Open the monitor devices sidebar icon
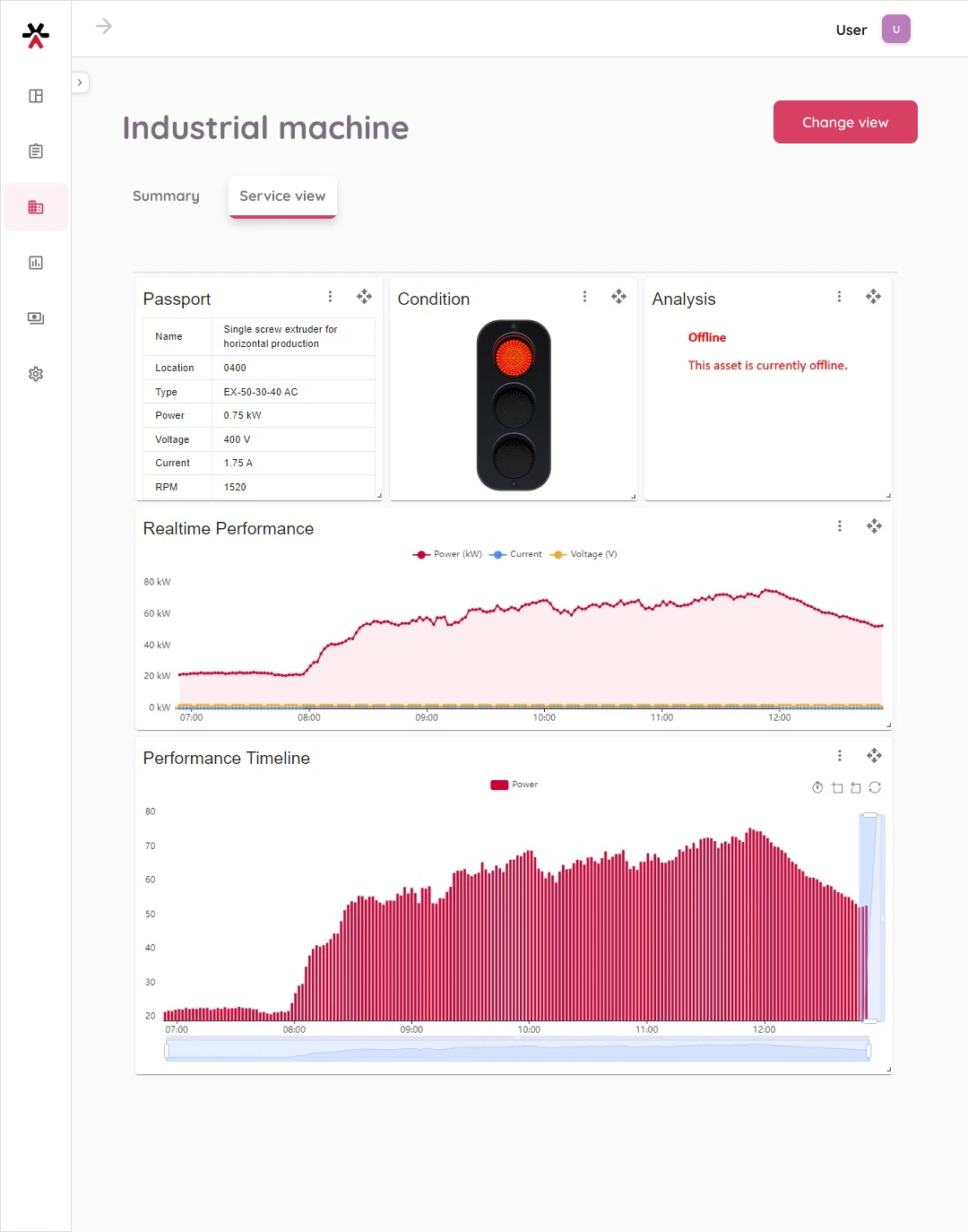Image resolution: width=968 pixels, height=1232 pixels. [36, 318]
